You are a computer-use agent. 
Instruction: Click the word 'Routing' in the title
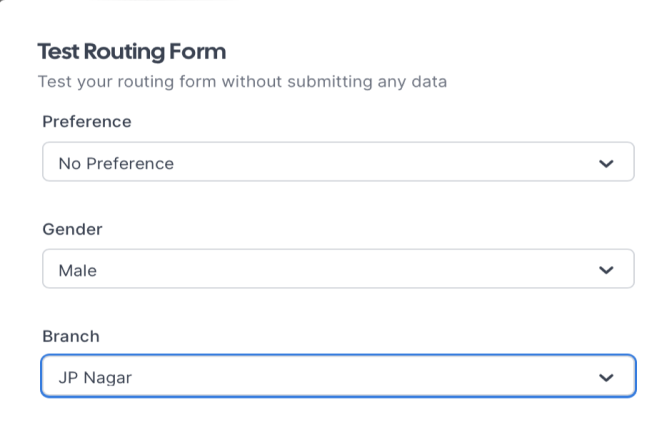click(130, 51)
